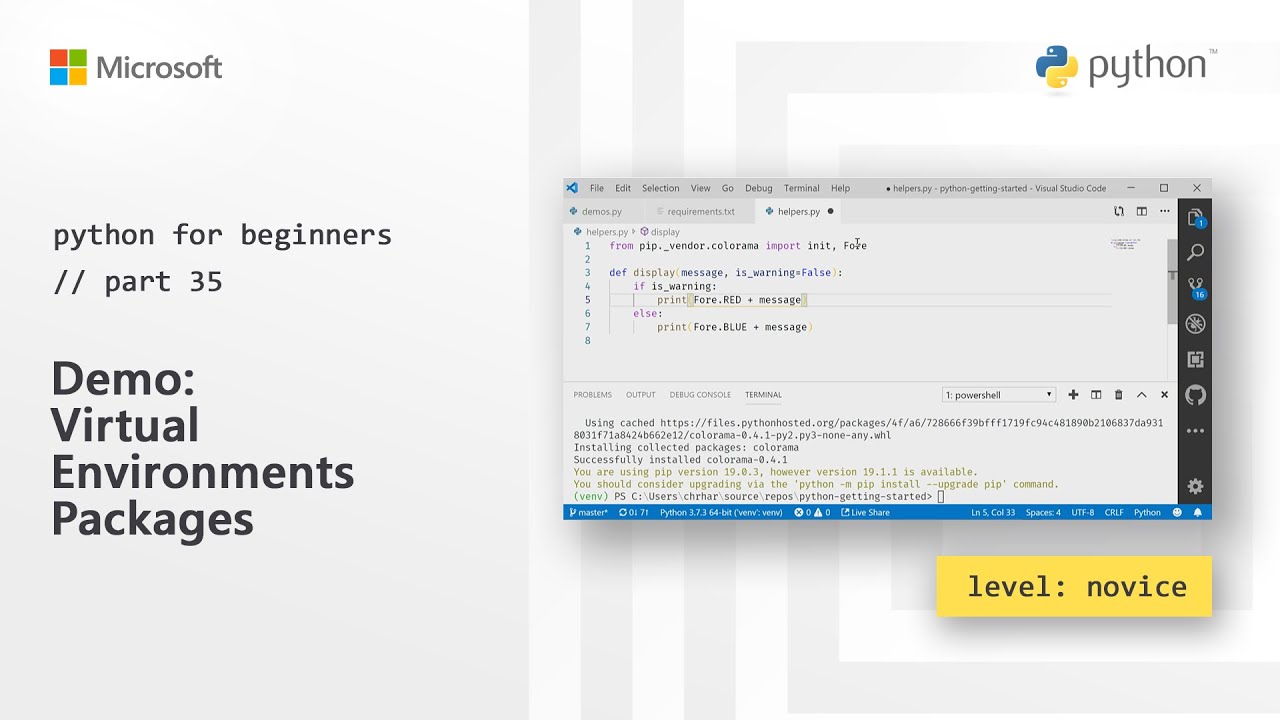
Task: Click Ln 5, Col 33 cursor position
Action: [993, 512]
